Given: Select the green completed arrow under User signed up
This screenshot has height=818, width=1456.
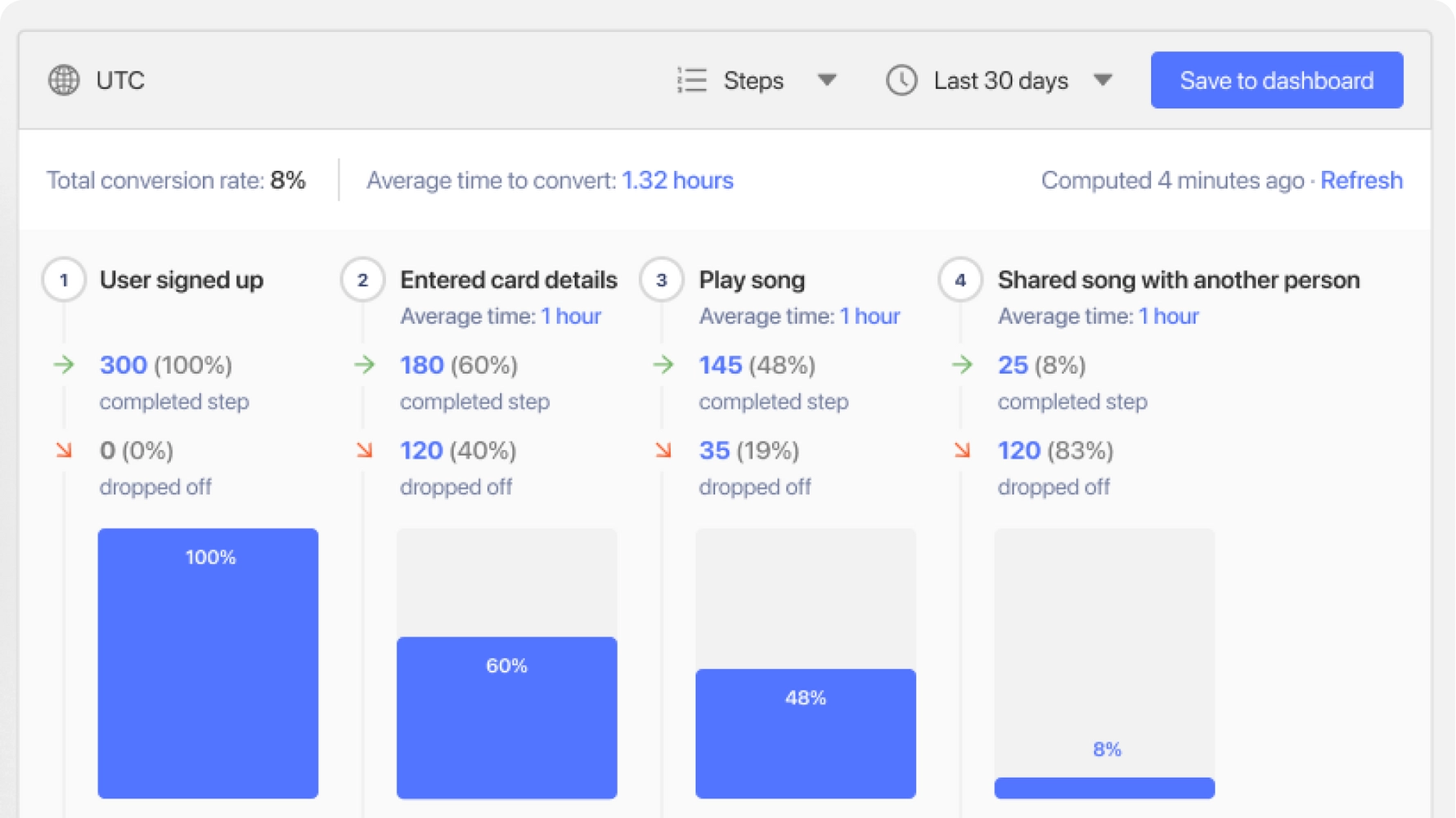Looking at the screenshot, I should coord(65,366).
